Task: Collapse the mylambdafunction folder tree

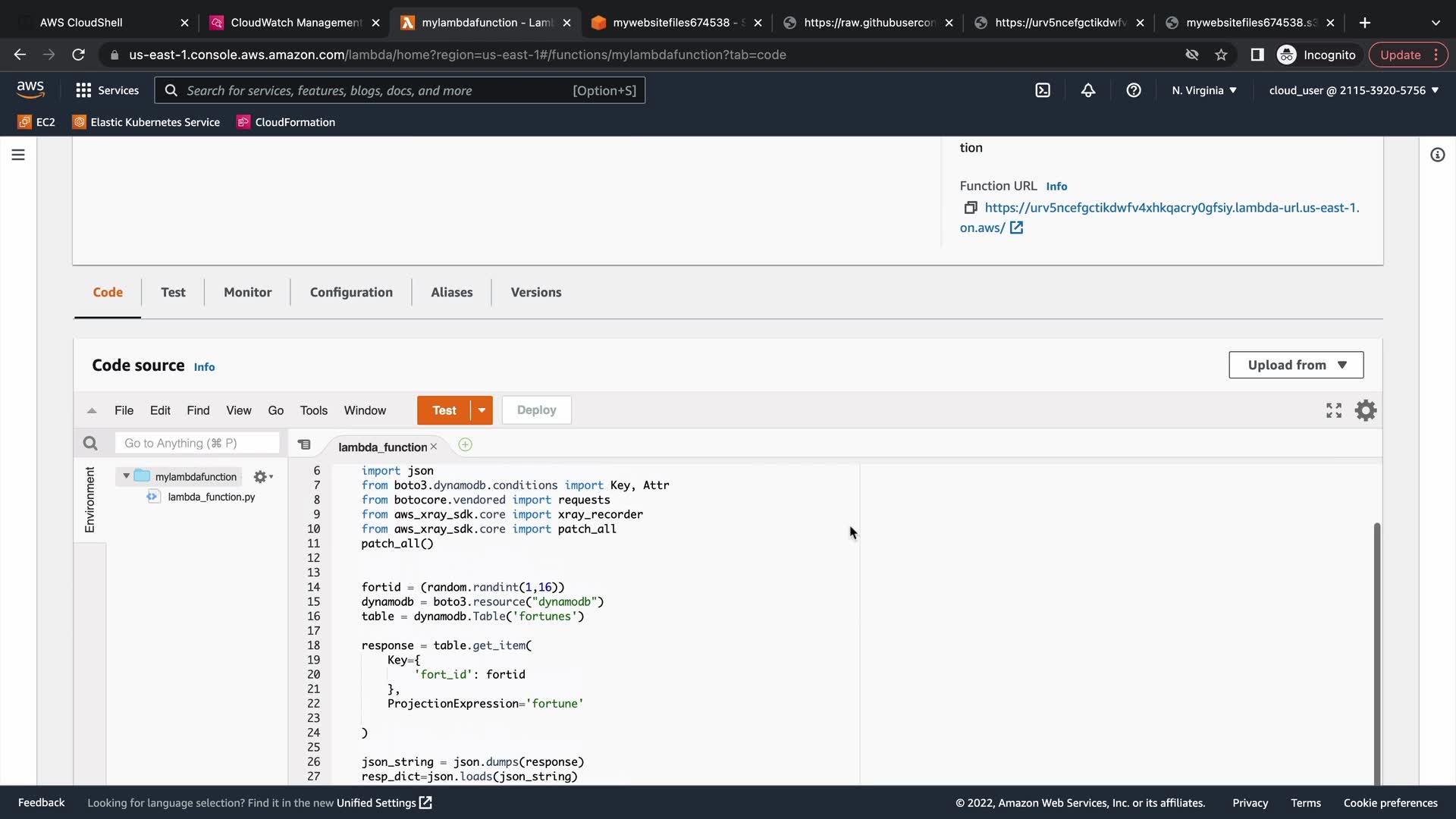Action: (126, 476)
